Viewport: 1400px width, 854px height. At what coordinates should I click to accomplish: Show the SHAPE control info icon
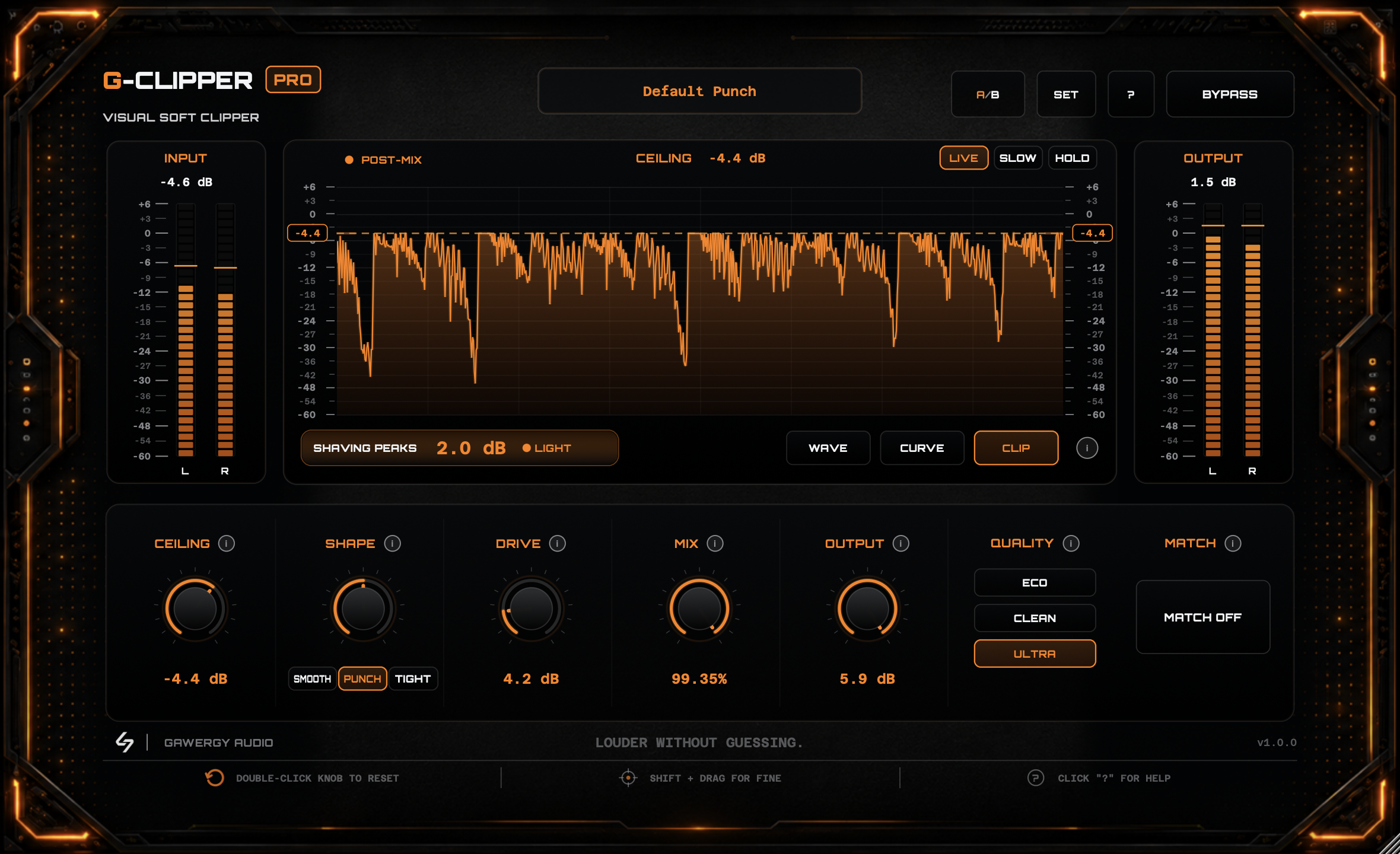pos(393,543)
